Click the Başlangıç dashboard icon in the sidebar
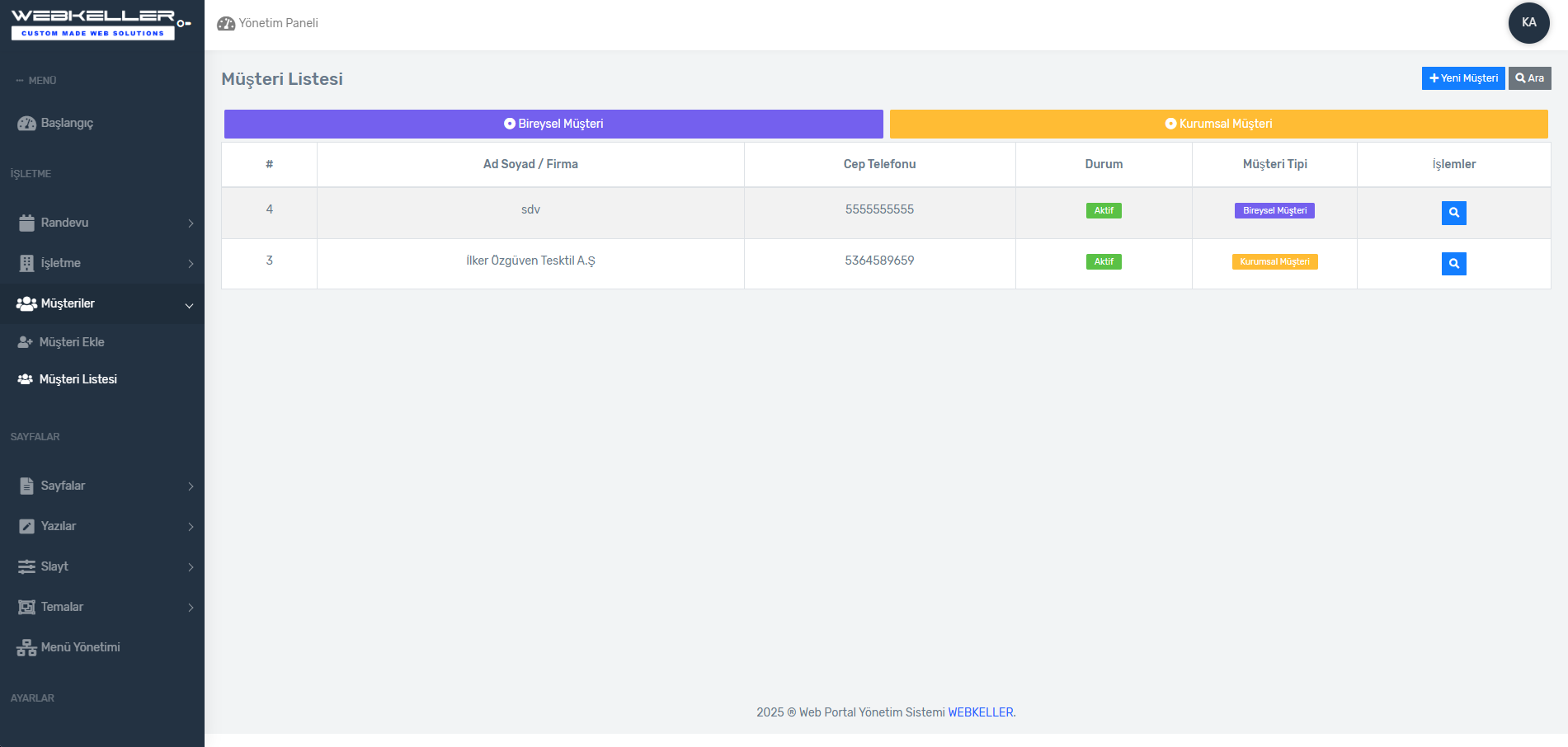This screenshot has width=1568, height=747. pos(26,124)
